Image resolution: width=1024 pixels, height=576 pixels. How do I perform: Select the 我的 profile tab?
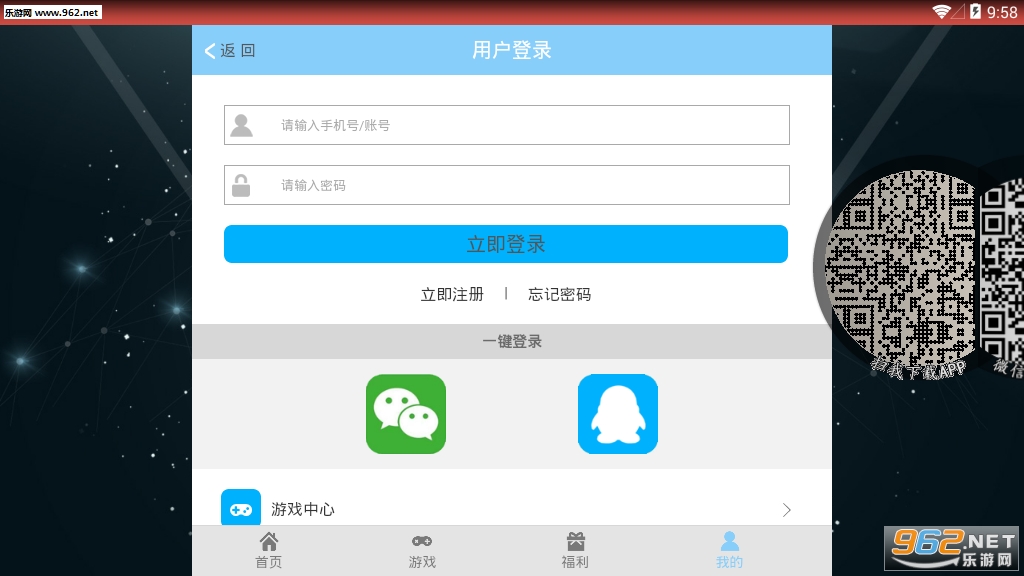point(729,551)
